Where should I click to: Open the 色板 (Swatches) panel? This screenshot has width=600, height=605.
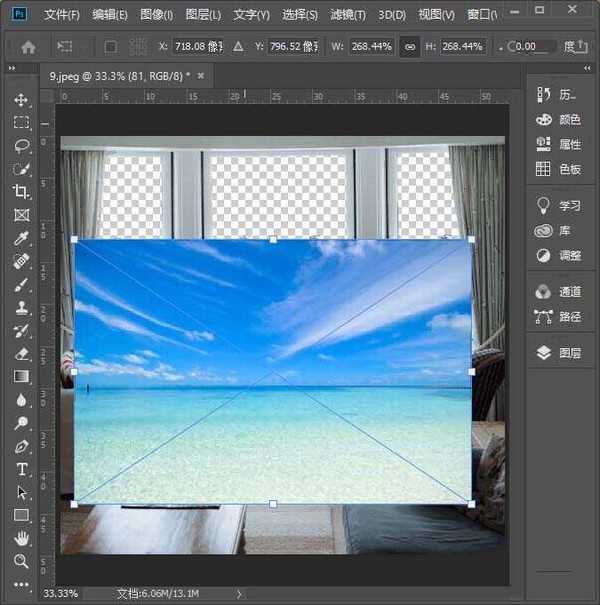pos(560,169)
